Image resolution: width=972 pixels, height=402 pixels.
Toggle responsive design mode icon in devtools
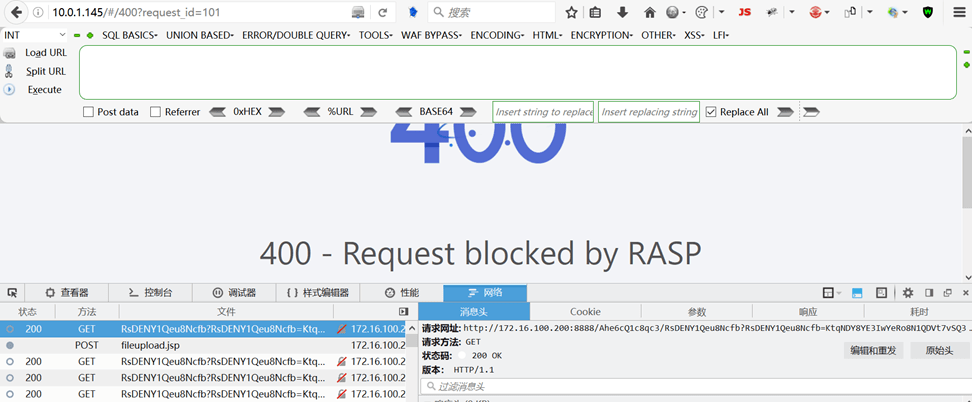tap(881, 293)
